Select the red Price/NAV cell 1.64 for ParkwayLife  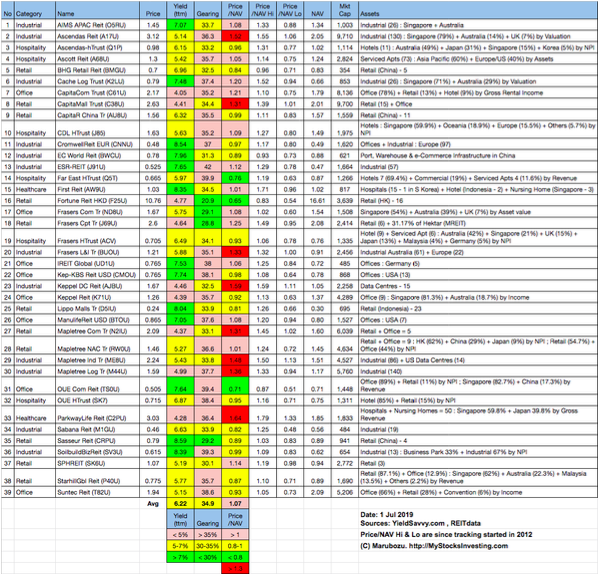point(235,415)
